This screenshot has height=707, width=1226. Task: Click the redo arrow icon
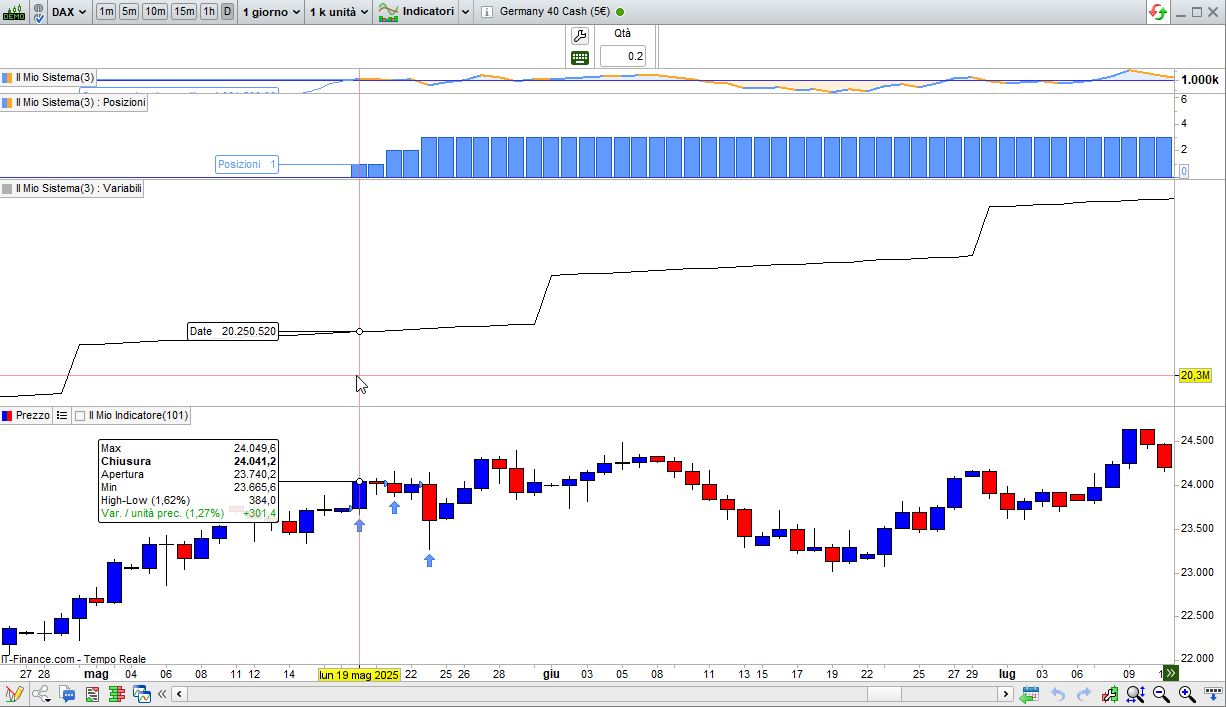[1084, 694]
